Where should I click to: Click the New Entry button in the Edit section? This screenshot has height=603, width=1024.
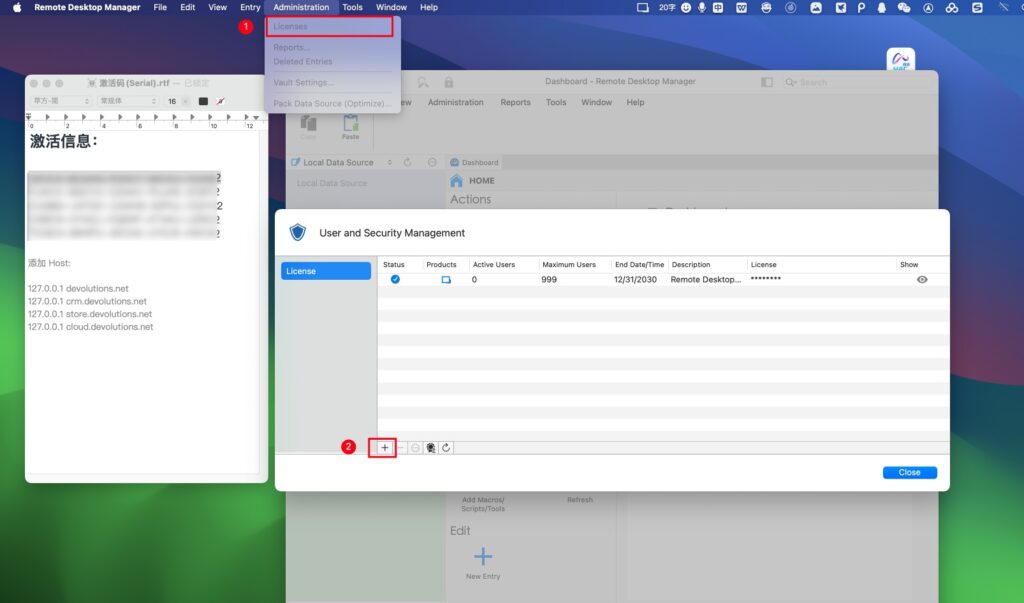(x=483, y=556)
